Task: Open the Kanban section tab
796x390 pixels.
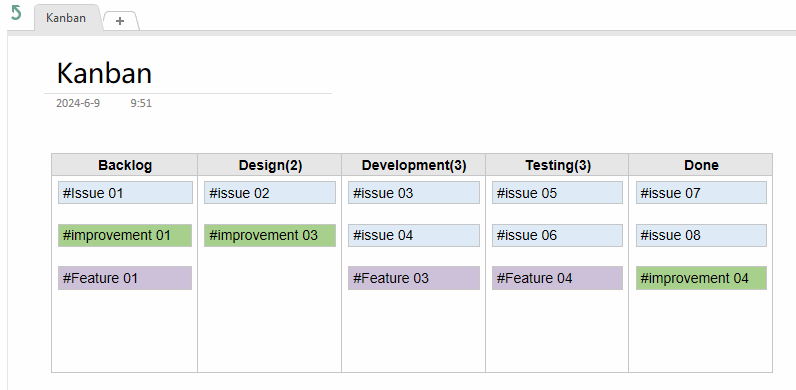Action: click(66, 18)
